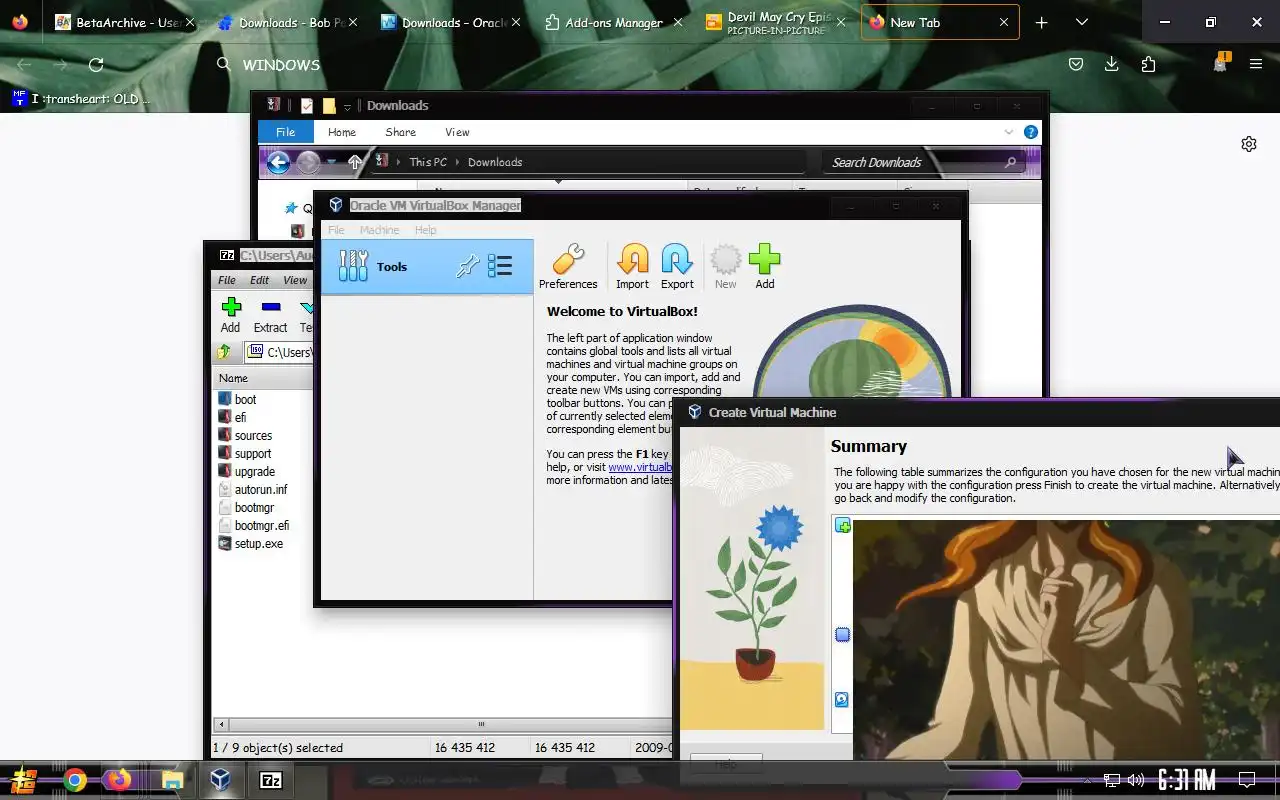The image size is (1280, 800).
Task: Show hidden system tray icons
Action: click(x=1087, y=780)
